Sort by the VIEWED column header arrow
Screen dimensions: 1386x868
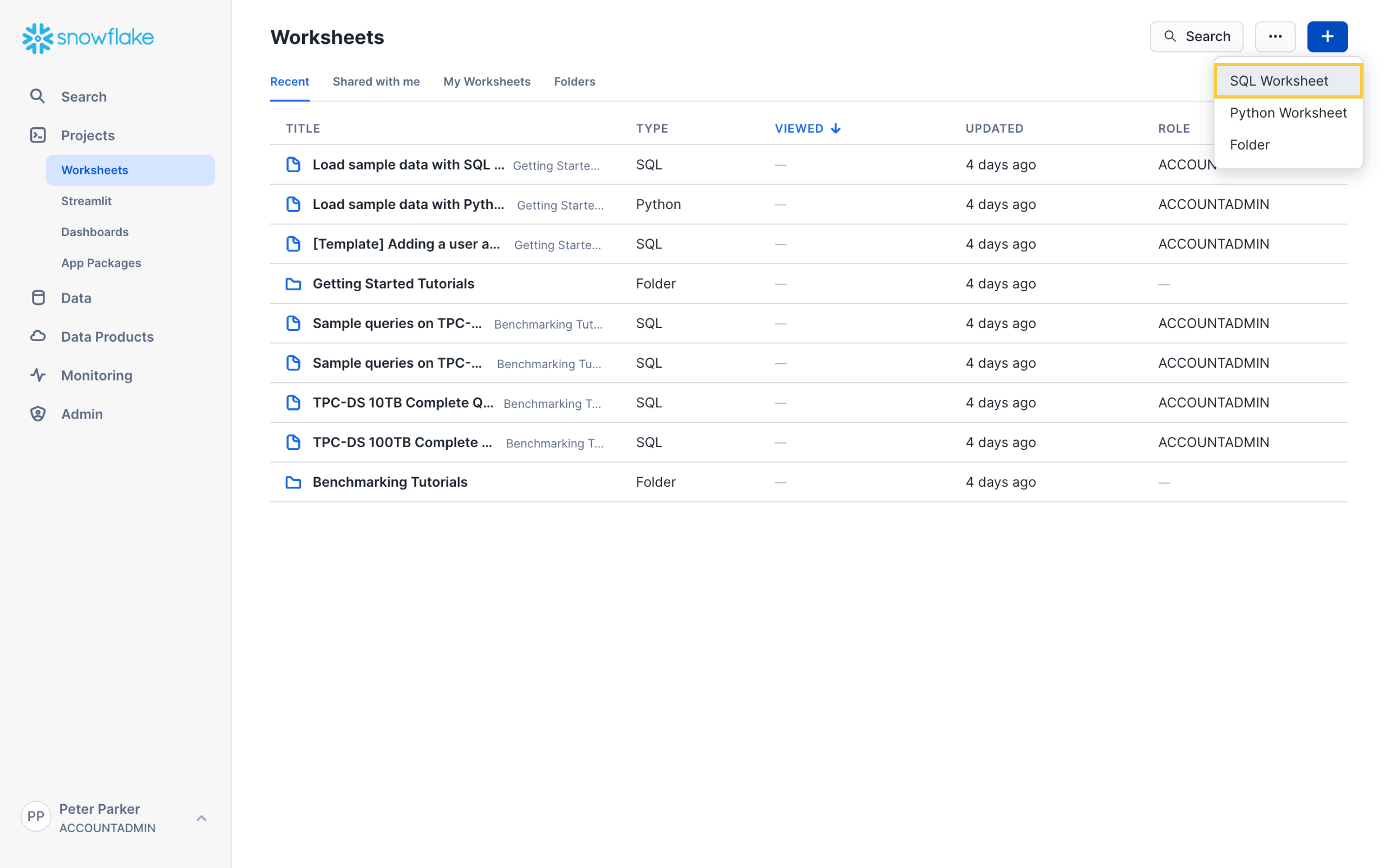[x=835, y=128]
